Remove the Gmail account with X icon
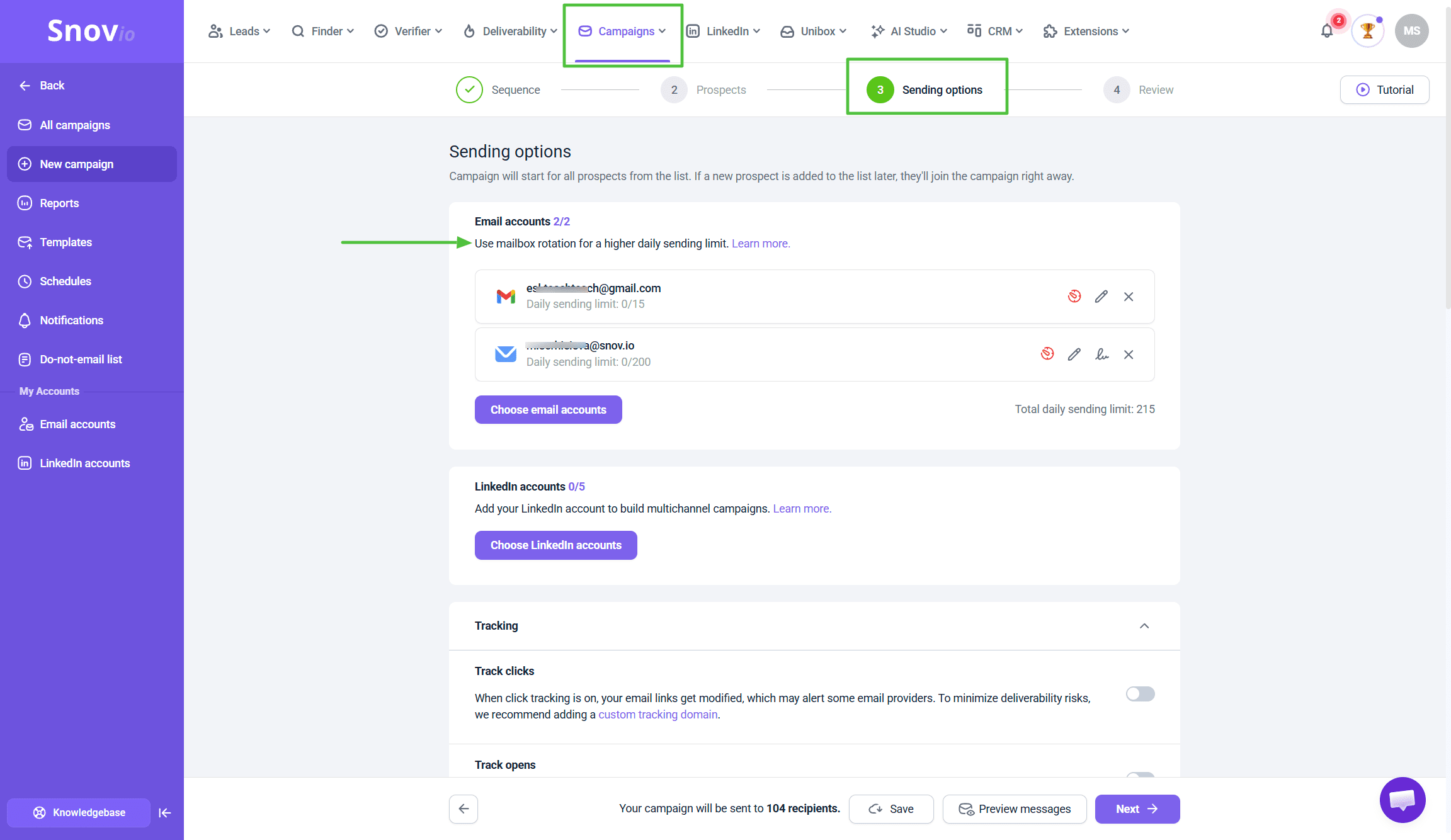 [1129, 297]
